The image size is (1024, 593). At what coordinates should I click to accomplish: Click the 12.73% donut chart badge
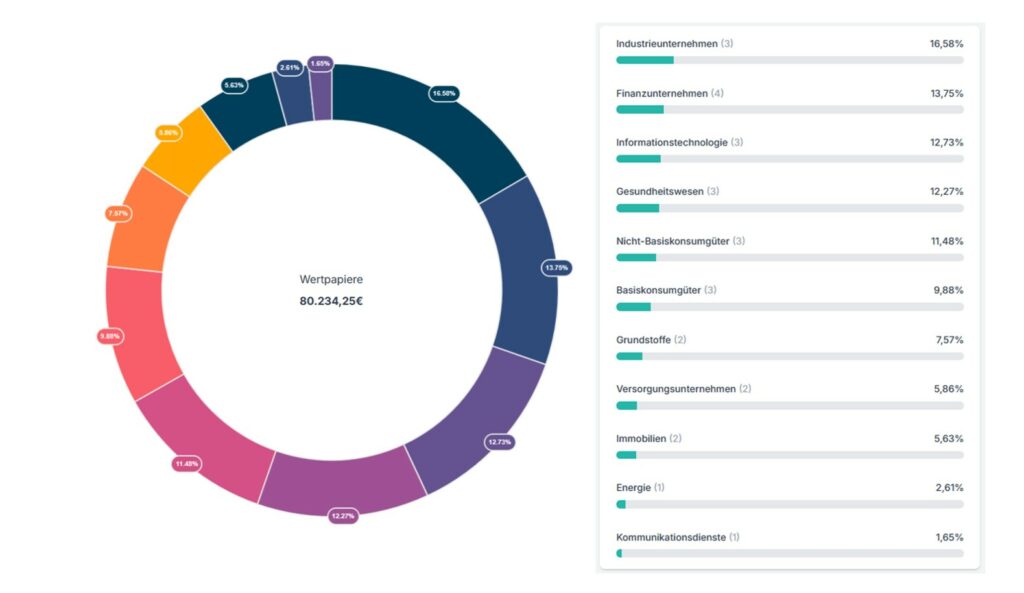tap(500, 442)
